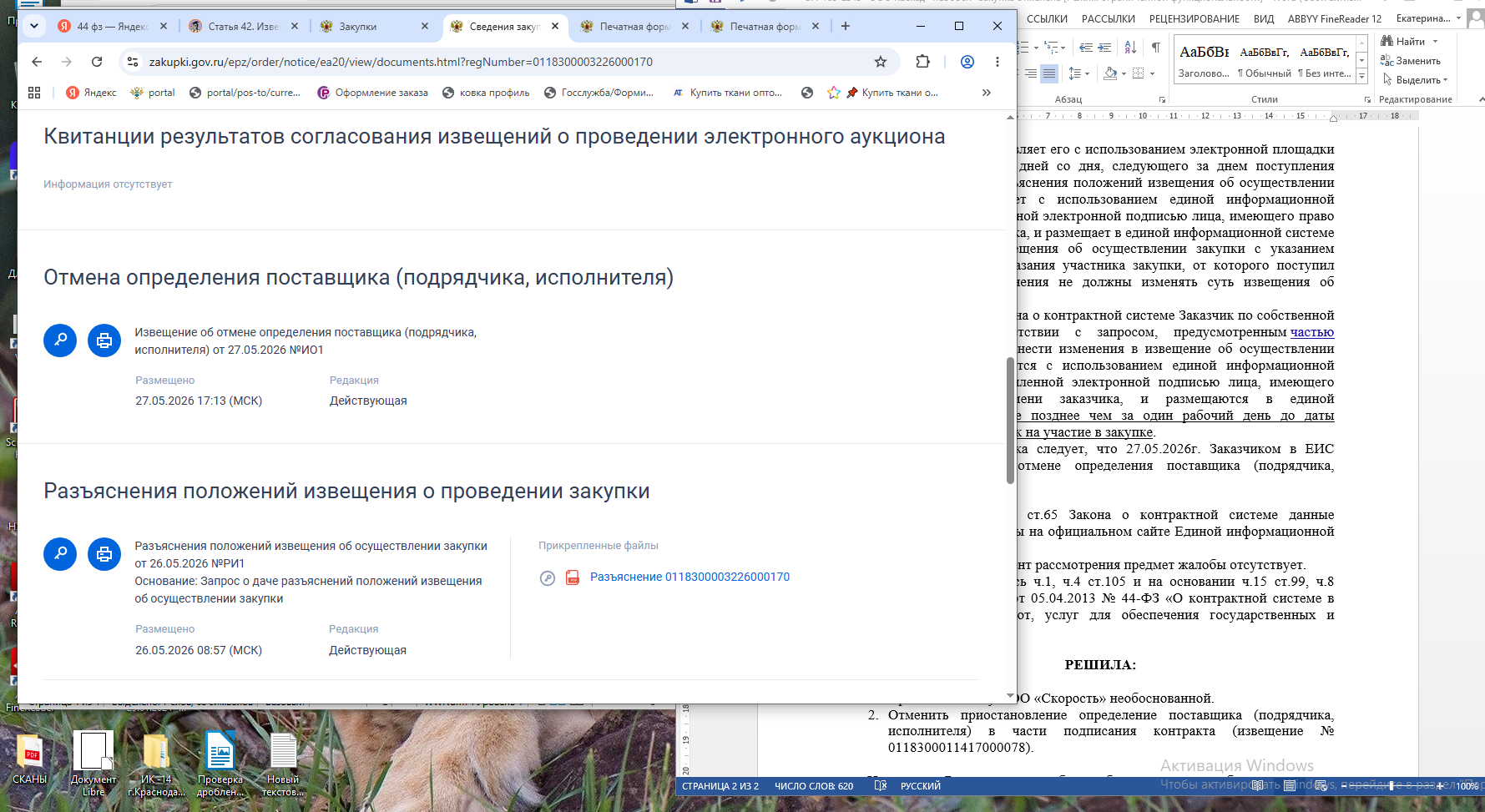The width and height of the screenshot is (1485, 812).
Task: Open the borders dropdown arrow in Word
Action: [x=1153, y=73]
